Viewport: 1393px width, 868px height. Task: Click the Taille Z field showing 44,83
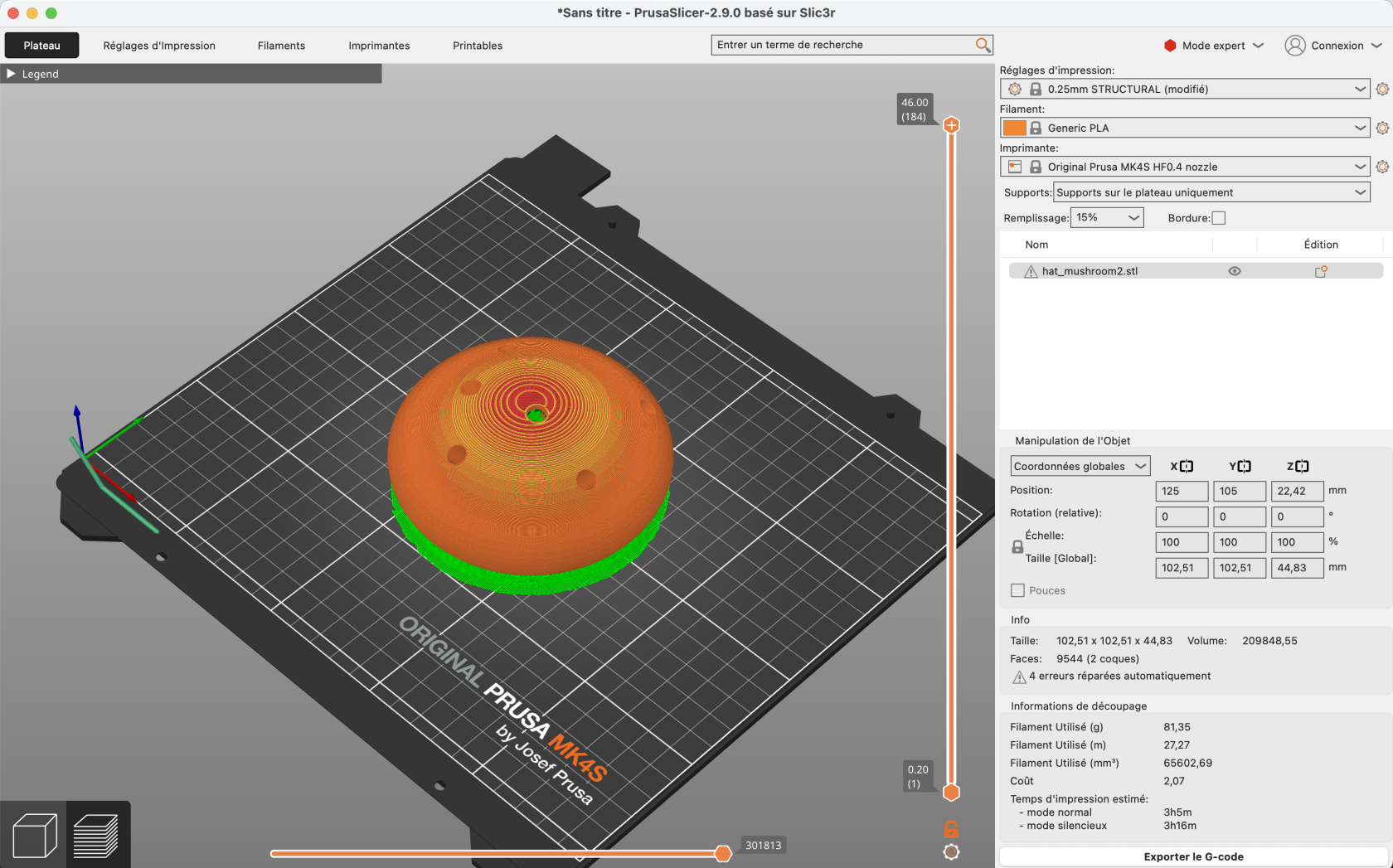(1297, 568)
